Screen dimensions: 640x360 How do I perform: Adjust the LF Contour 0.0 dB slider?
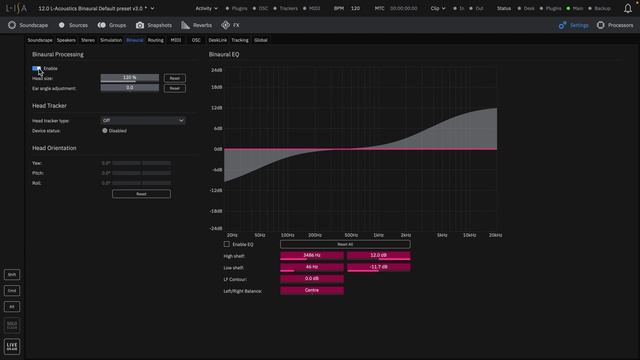pos(312,279)
